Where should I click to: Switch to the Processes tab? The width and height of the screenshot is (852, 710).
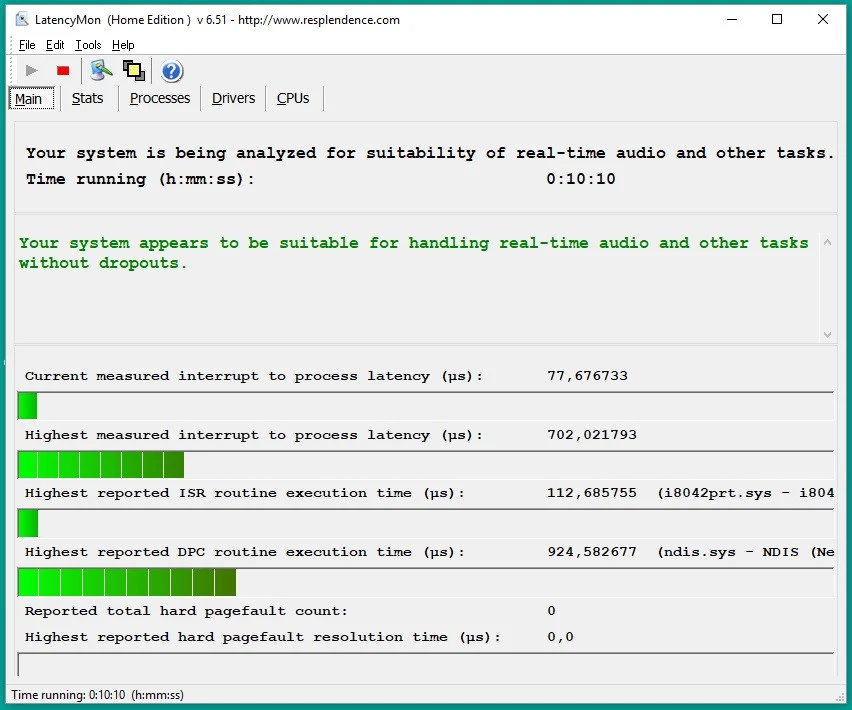[160, 98]
